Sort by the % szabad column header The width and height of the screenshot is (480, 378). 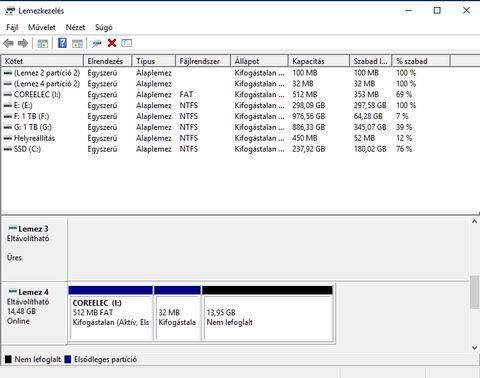[421, 61]
